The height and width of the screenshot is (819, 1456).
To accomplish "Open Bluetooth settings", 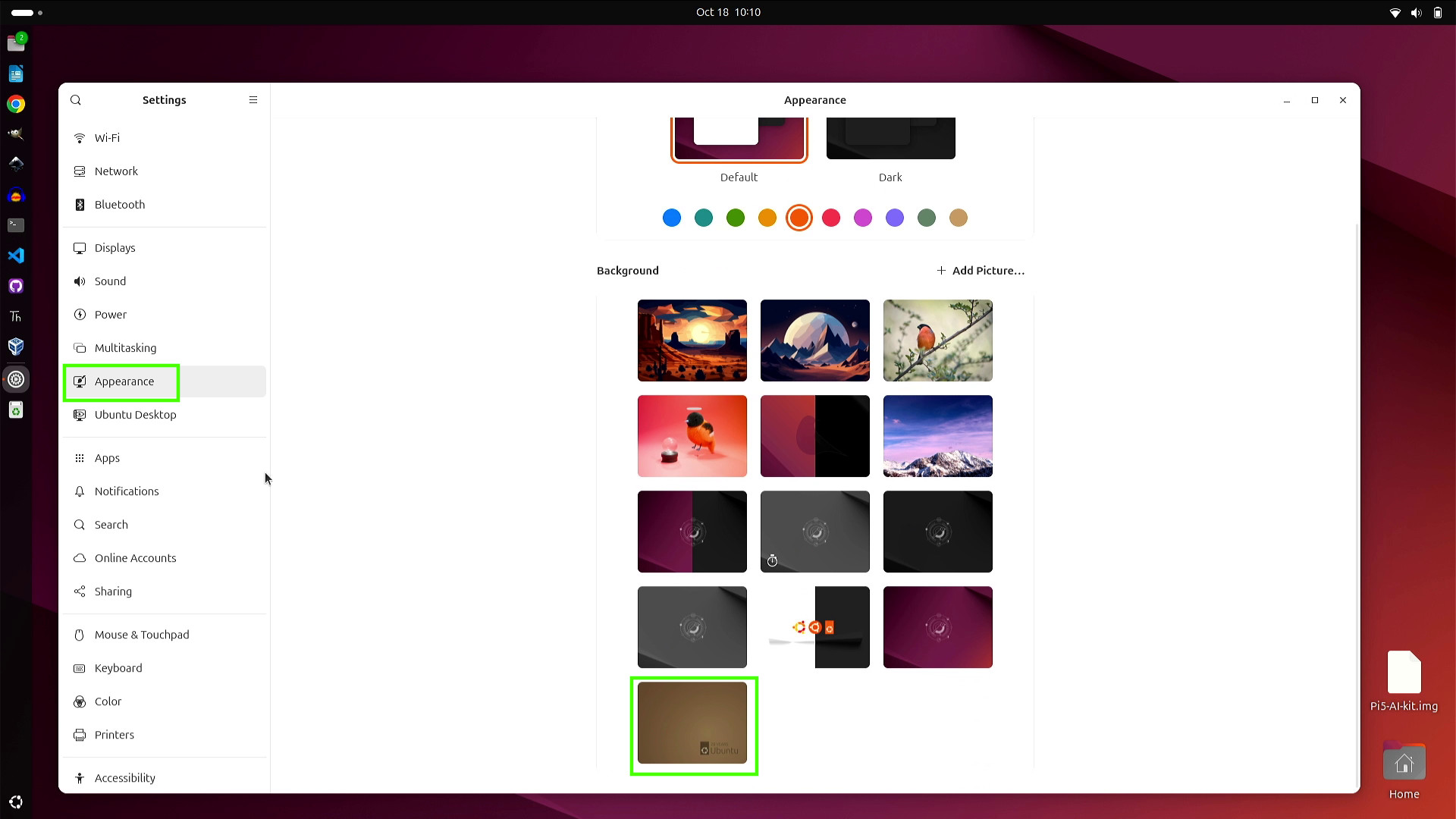I will 119,205.
